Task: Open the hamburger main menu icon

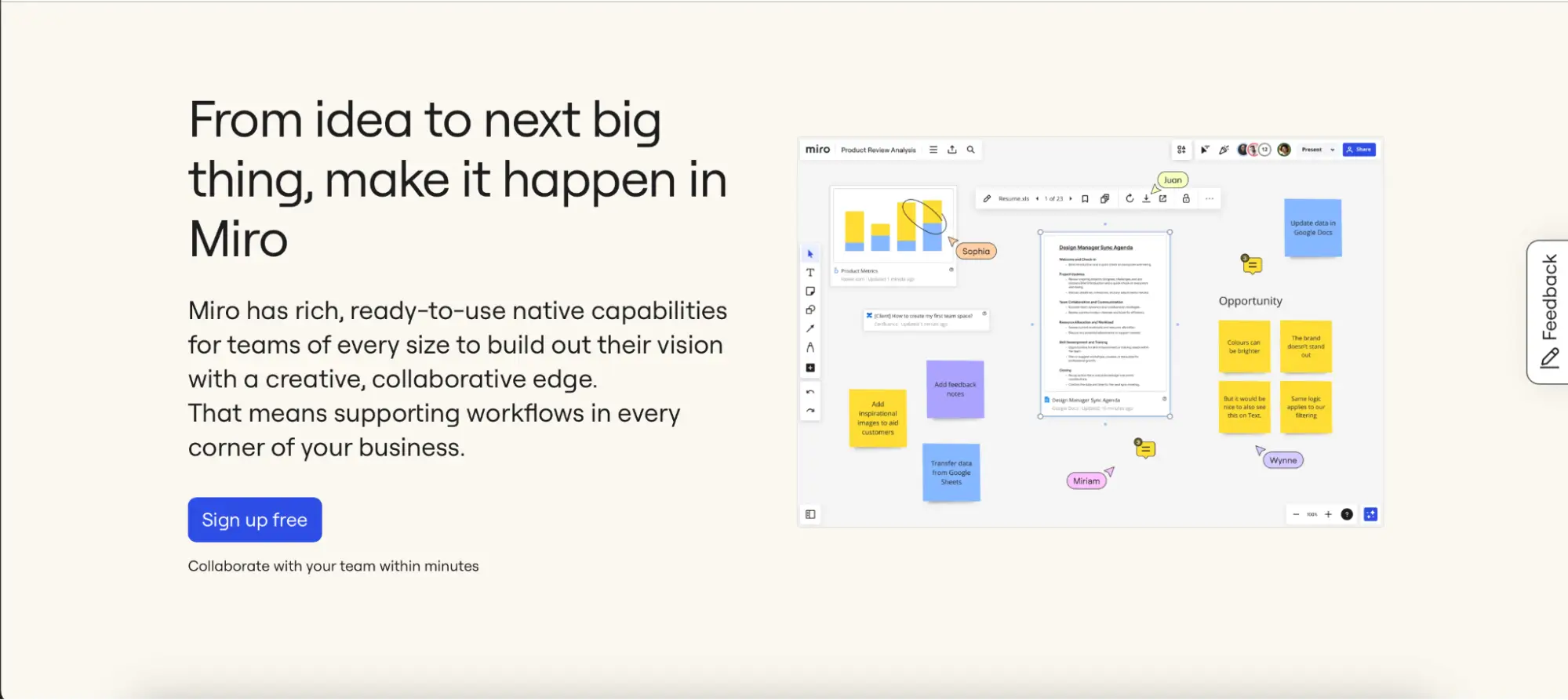Action: [x=933, y=150]
